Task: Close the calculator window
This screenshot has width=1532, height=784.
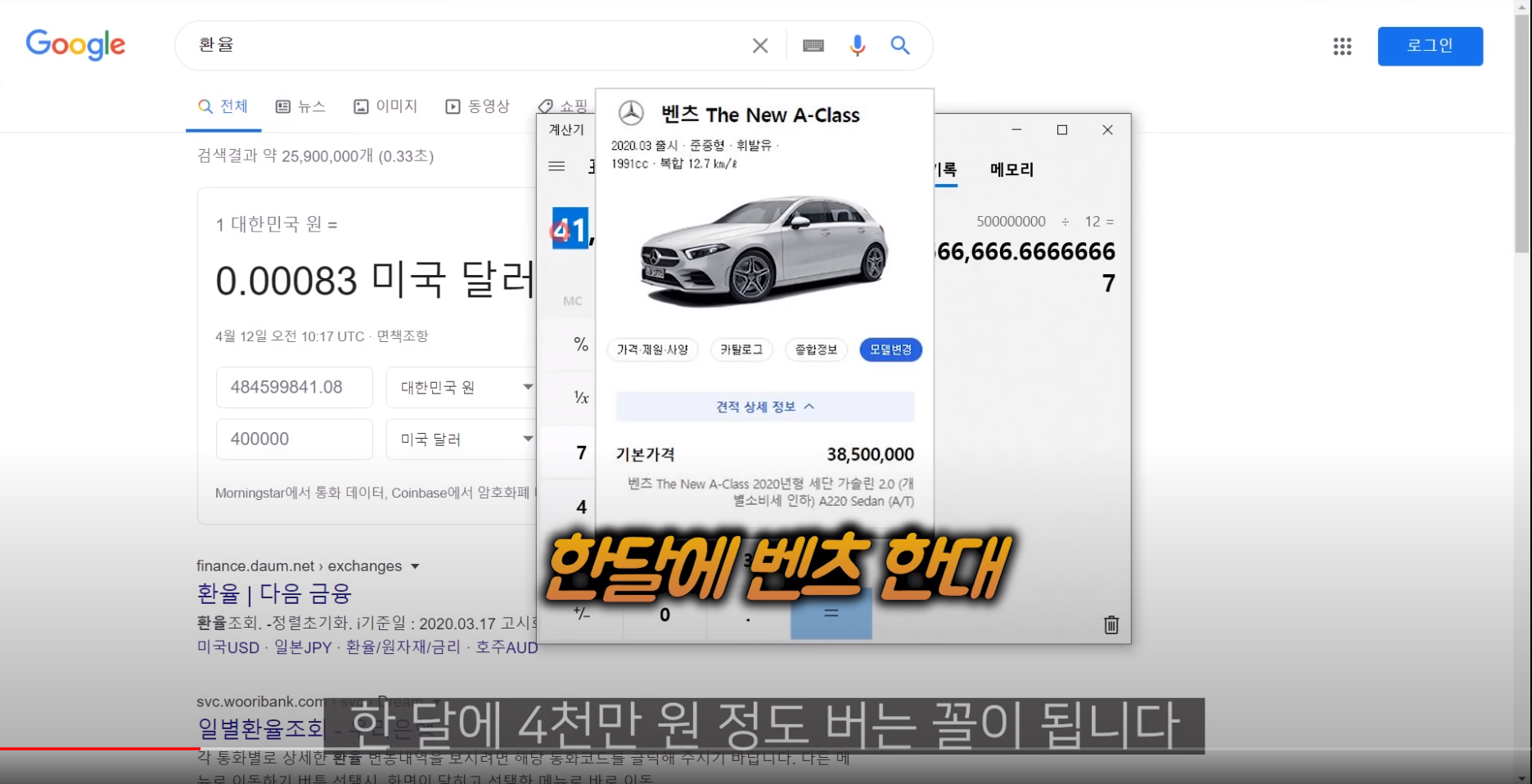Action: click(x=1107, y=130)
